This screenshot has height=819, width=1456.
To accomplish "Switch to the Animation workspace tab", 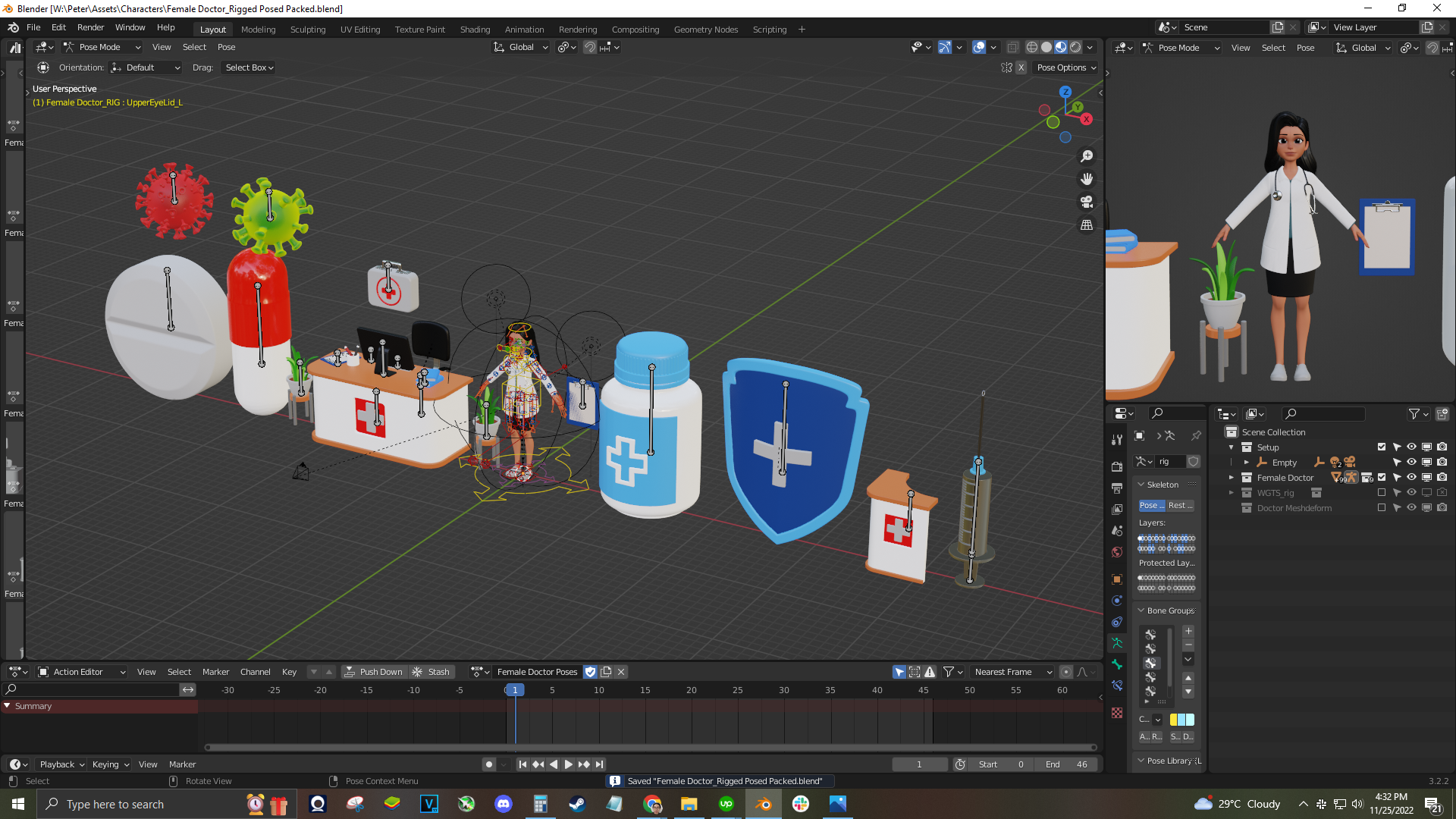I will click(524, 30).
